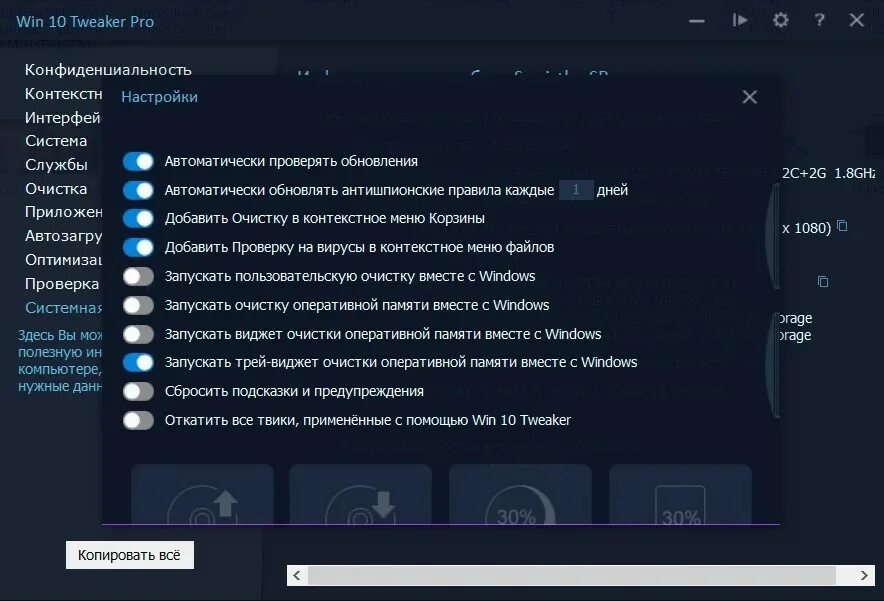Open Контекстное меню section in sidebar
Screen dimensions: 884x601
pos(63,94)
